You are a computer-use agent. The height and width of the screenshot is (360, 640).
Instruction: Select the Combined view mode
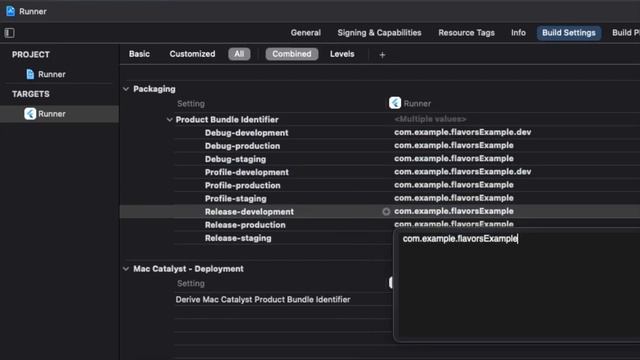pos(292,54)
